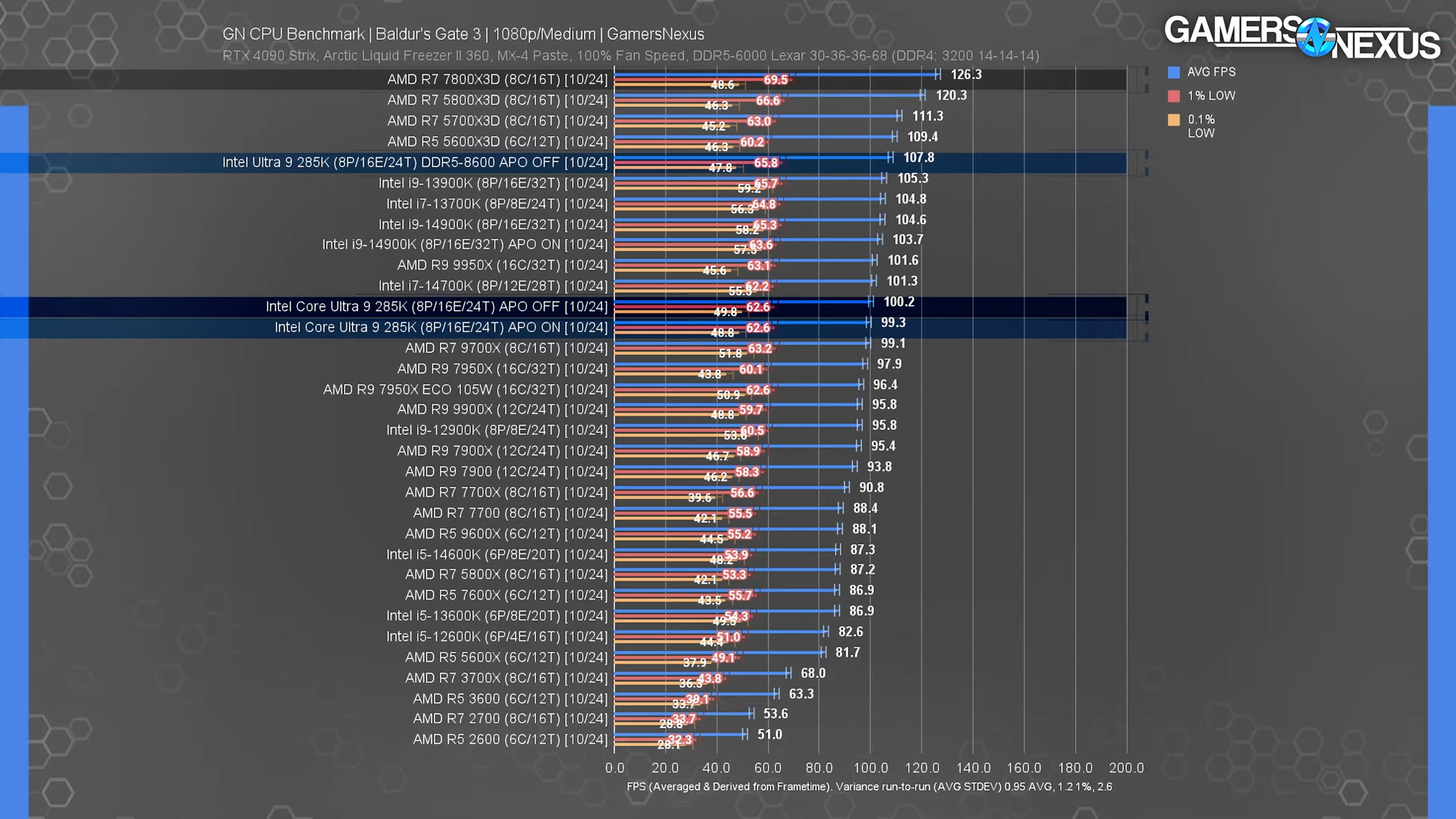Image resolution: width=1456 pixels, height=819 pixels.
Task: Click the 100.2 average FPS value
Action: [x=899, y=302]
